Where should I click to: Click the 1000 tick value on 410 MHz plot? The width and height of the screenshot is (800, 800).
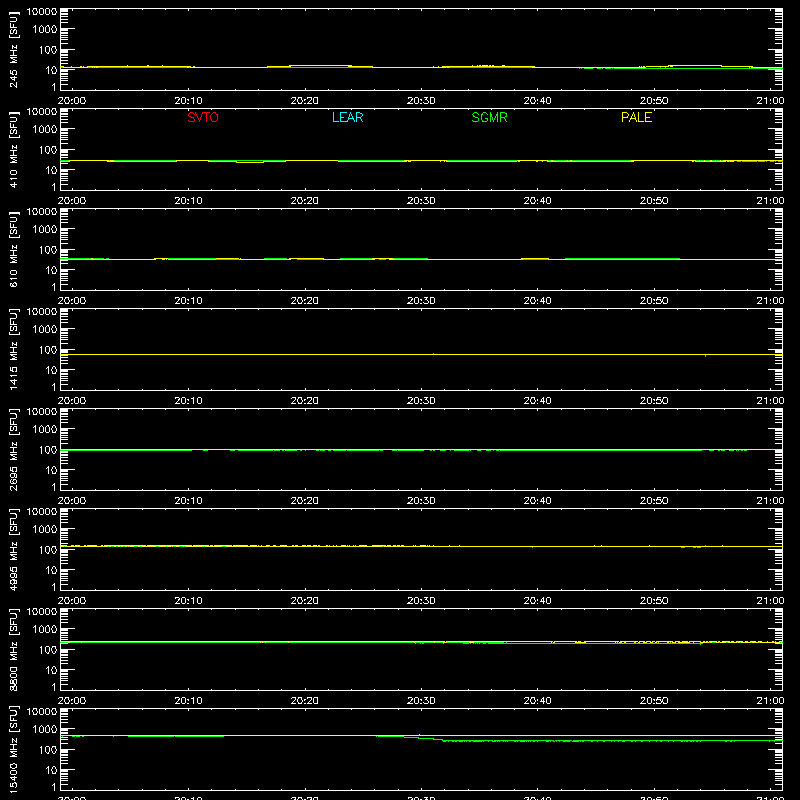(45, 130)
